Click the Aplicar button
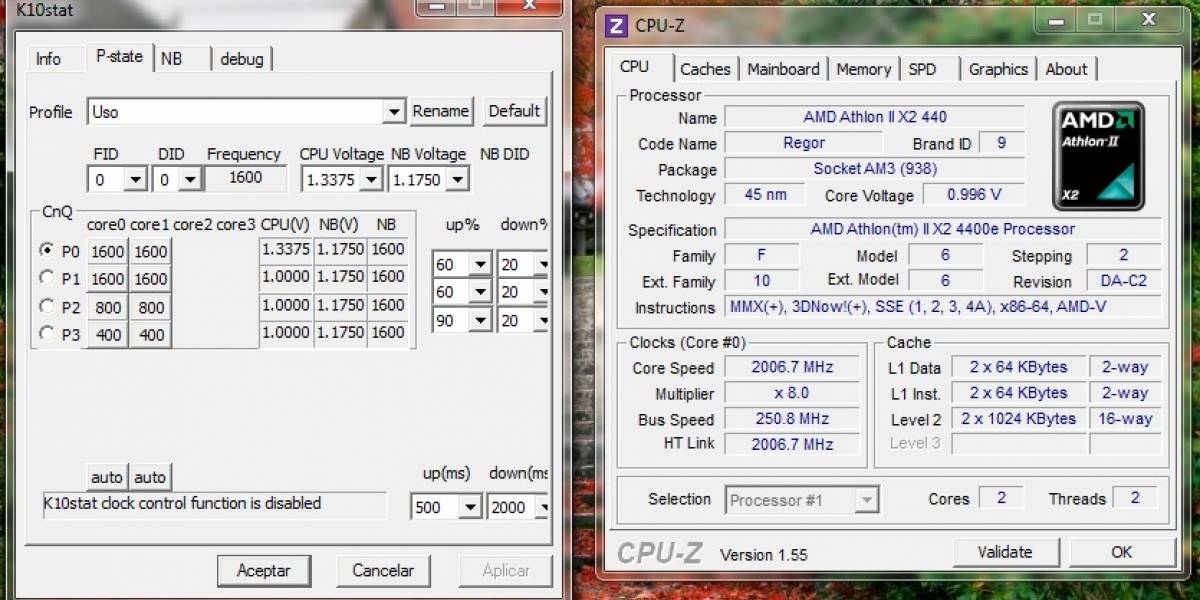Screen dimensions: 1200x600 pyautogui.click(x=506, y=570)
